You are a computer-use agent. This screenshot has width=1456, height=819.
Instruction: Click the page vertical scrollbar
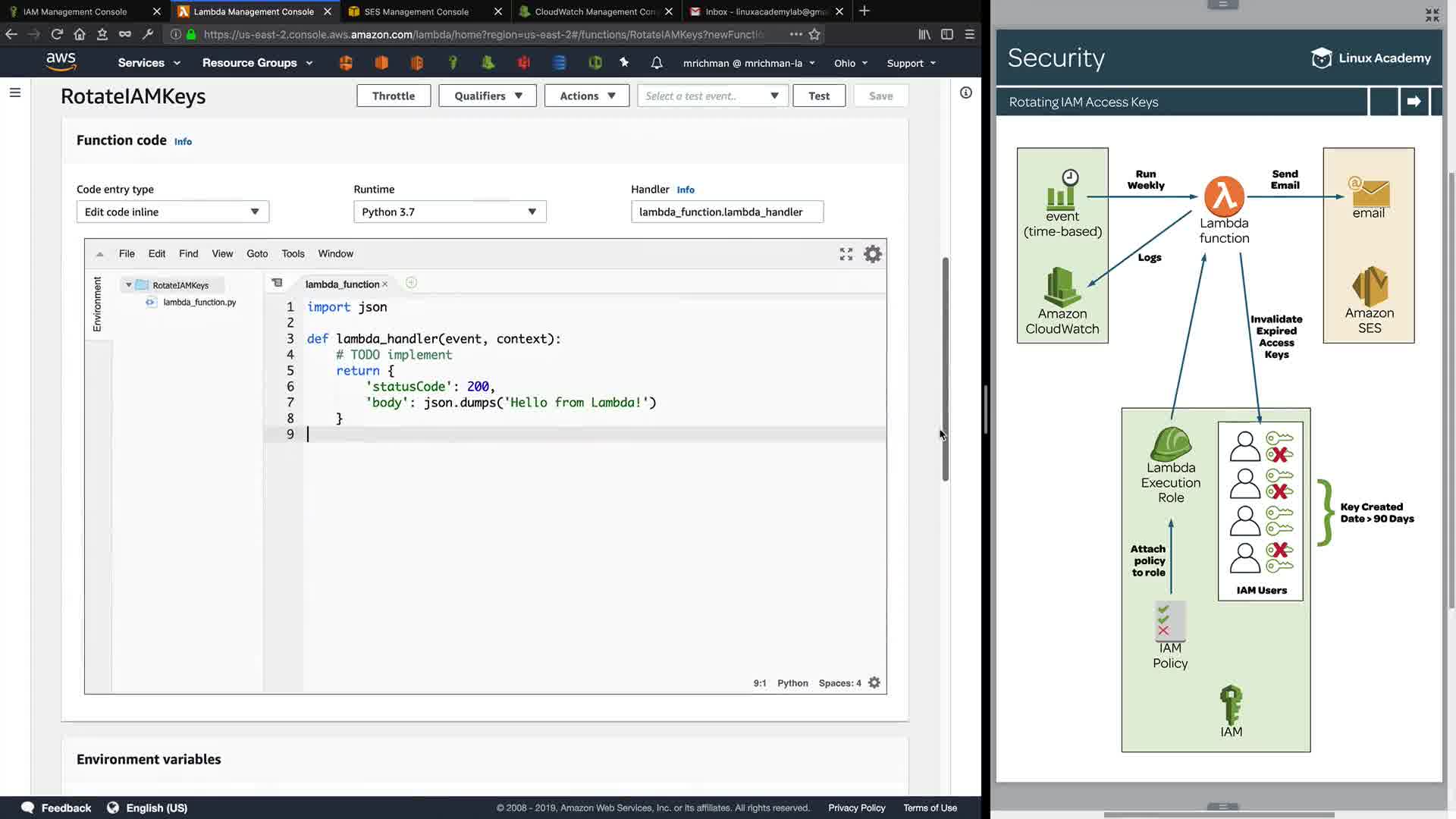point(945,369)
